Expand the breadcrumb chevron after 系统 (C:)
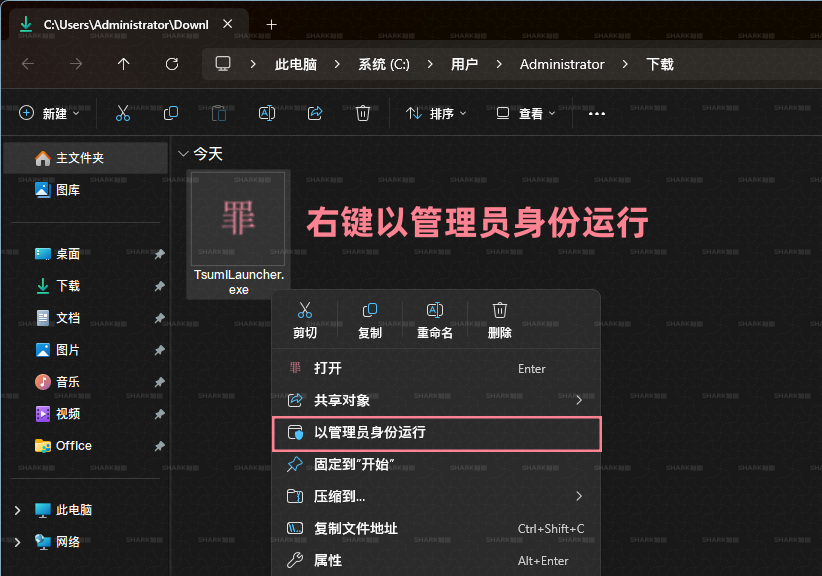822x576 pixels. (x=430, y=64)
